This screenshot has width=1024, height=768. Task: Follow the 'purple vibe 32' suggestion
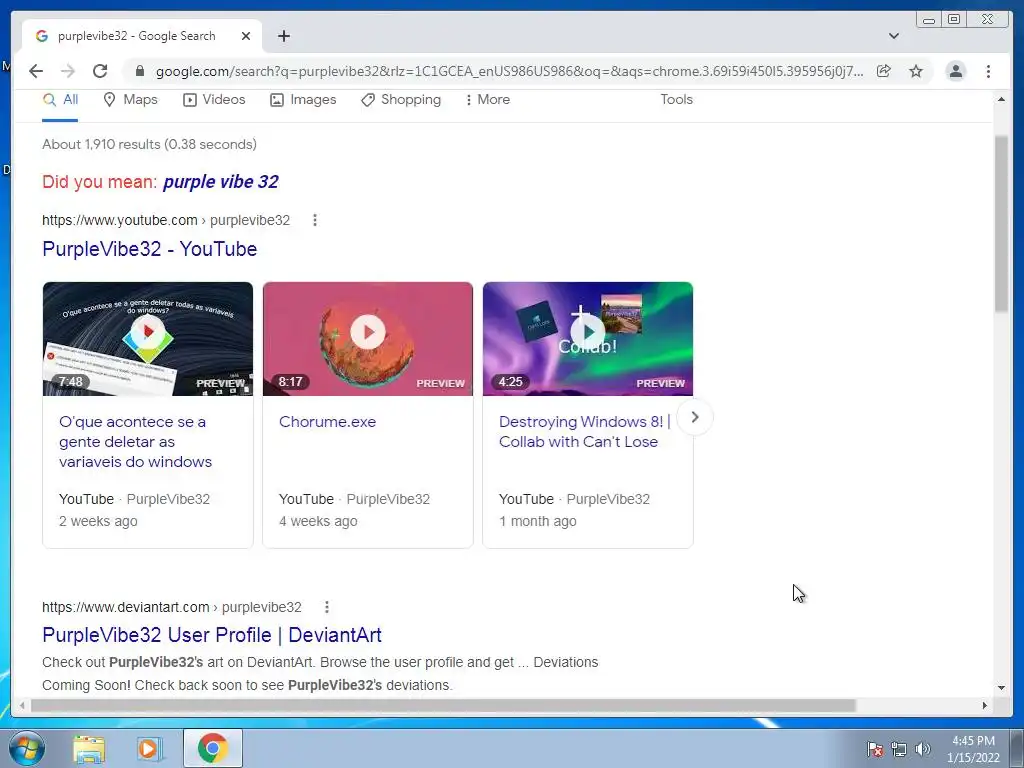[x=221, y=182]
